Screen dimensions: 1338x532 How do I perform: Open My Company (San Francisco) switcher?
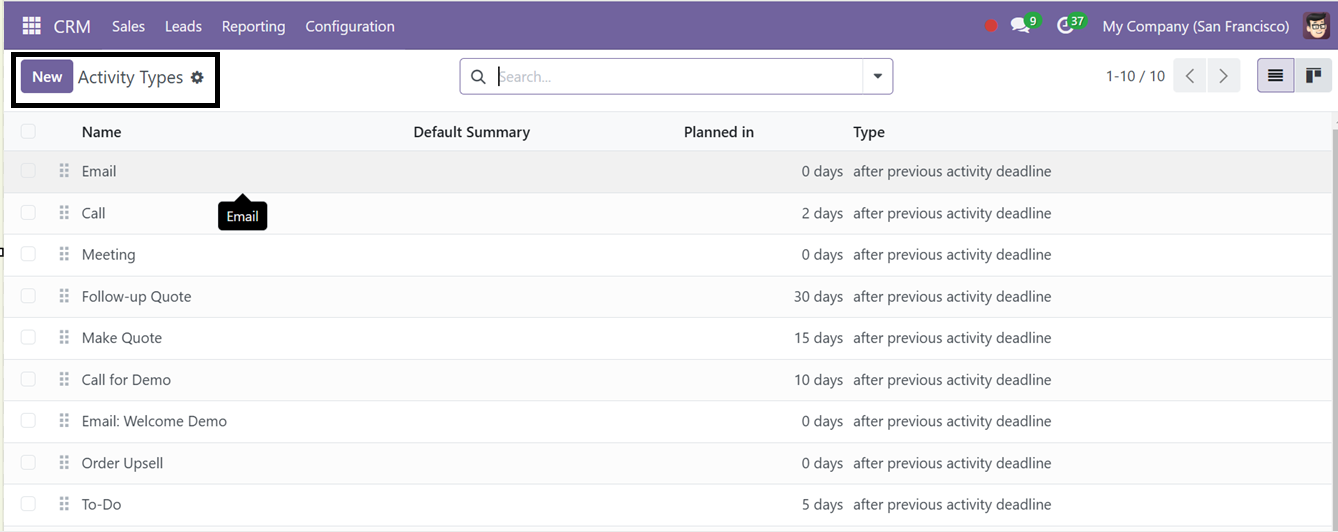(1196, 26)
